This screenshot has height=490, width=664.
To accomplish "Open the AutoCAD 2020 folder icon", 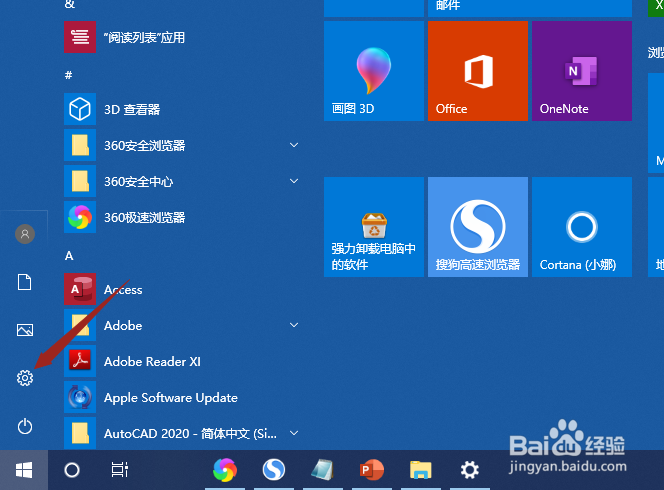I will tap(80, 433).
